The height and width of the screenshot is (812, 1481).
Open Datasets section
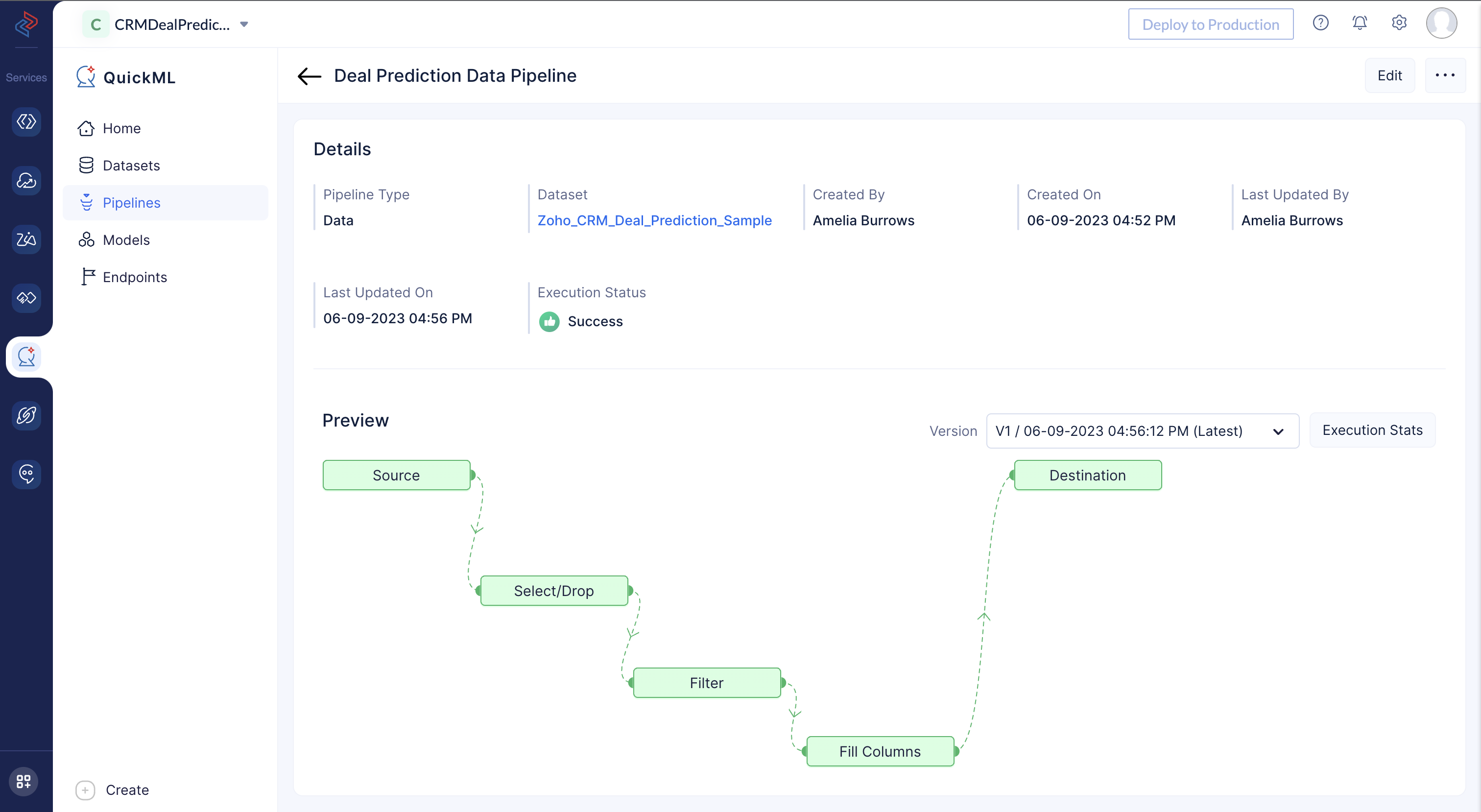(x=131, y=165)
